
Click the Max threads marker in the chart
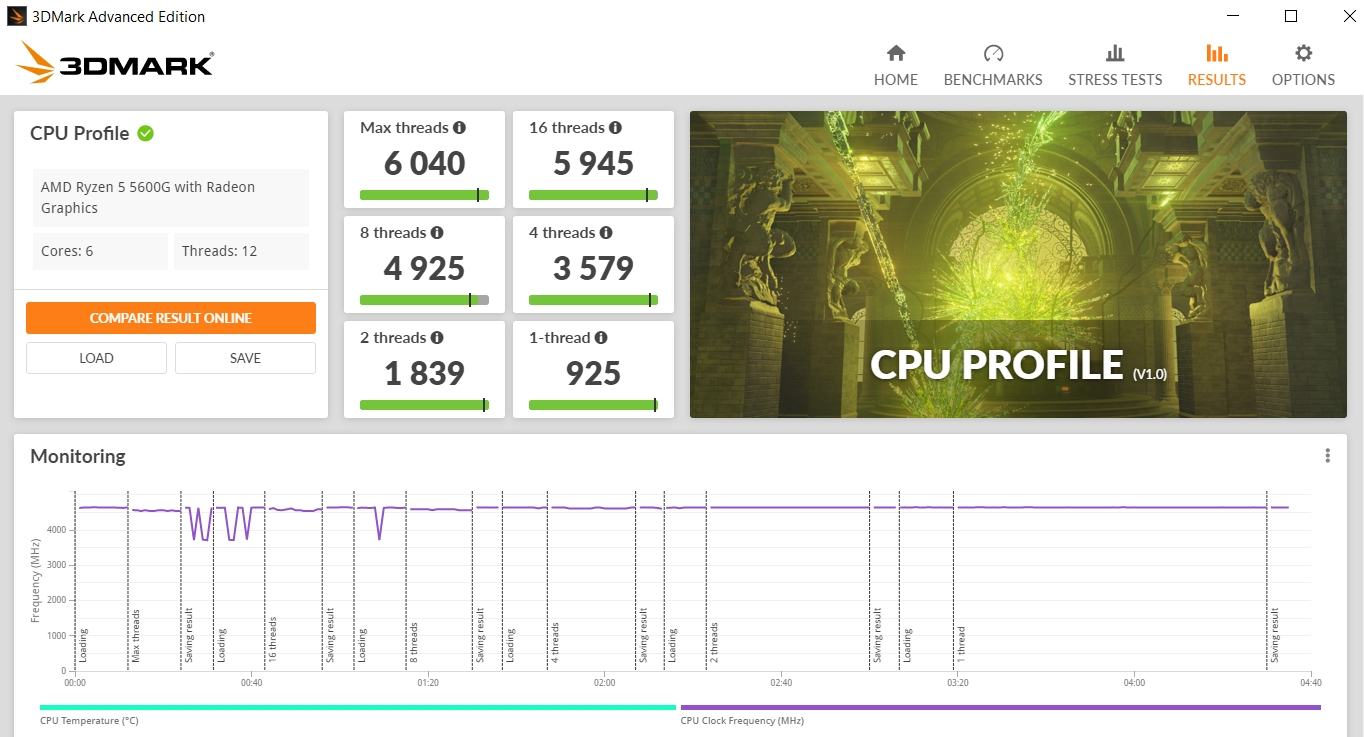click(136, 636)
